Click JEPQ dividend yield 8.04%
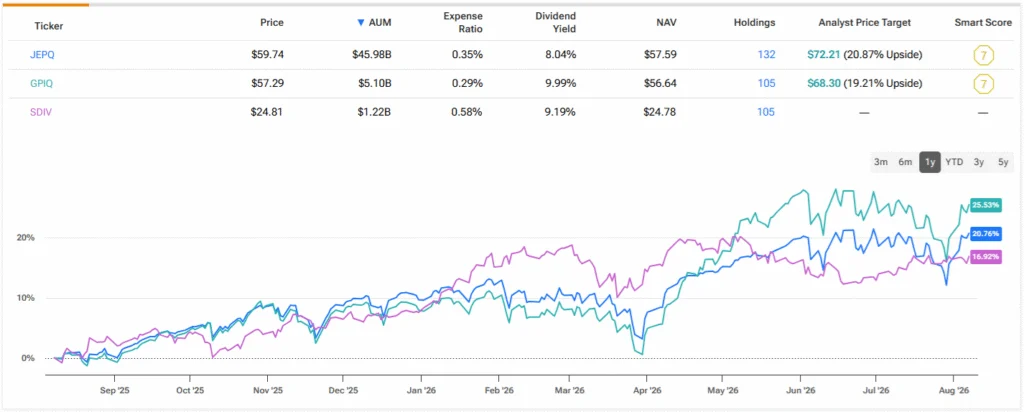Viewport: 1024px width, 412px height. coord(561,55)
